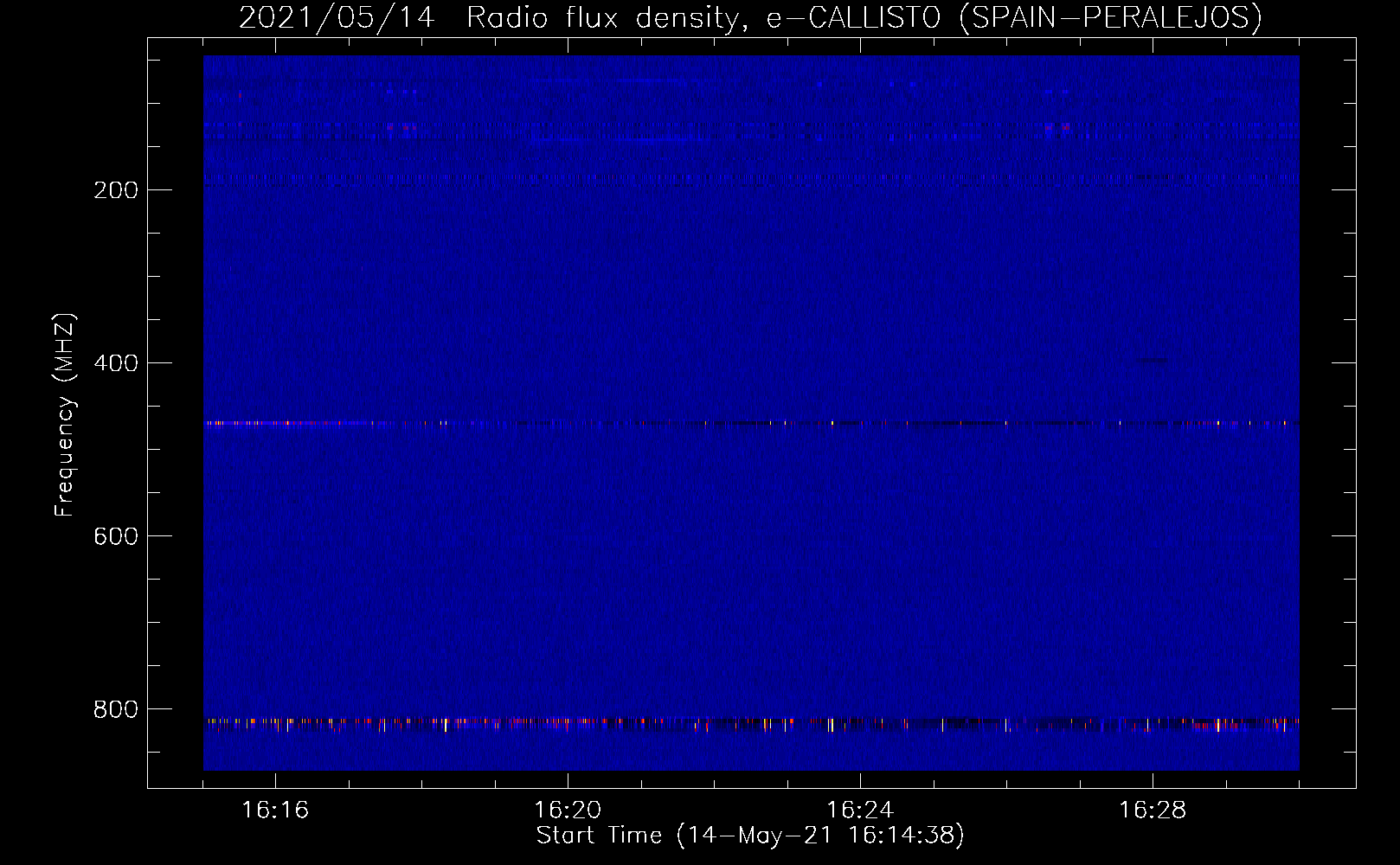Click the dotted interference line near 190 MHz
This screenshot has width=1400, height=865.
pyautogui.click(x=751, y=177)
